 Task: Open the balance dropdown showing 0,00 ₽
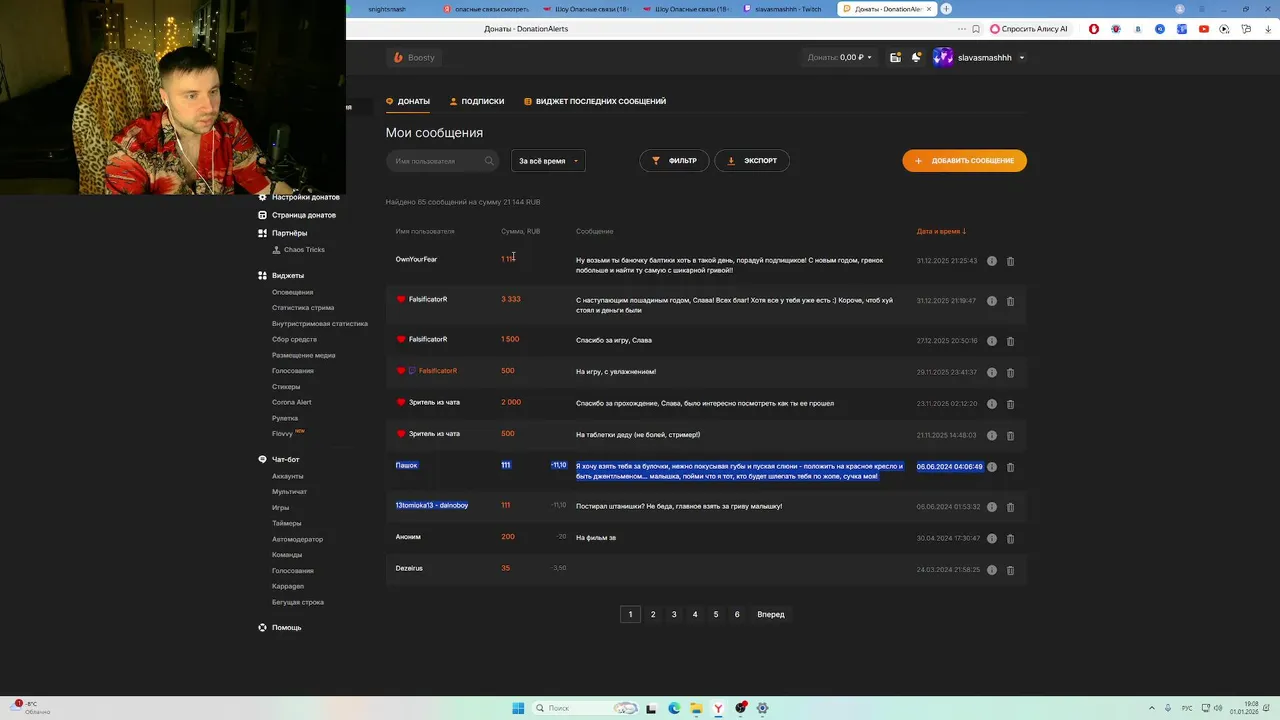pyautogui.click(x=840, y=58)
